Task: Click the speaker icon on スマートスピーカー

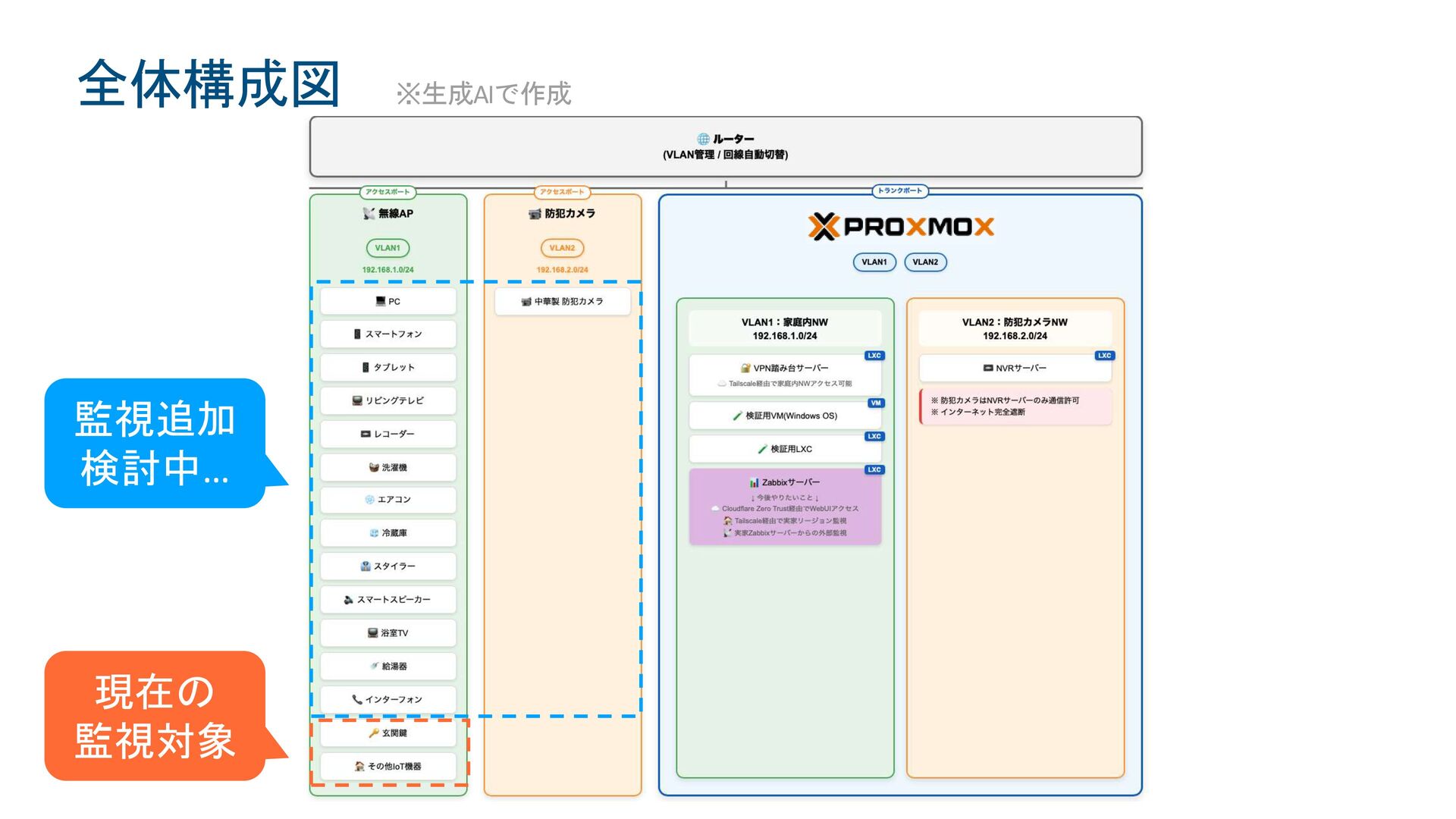Action: (348, 600)
